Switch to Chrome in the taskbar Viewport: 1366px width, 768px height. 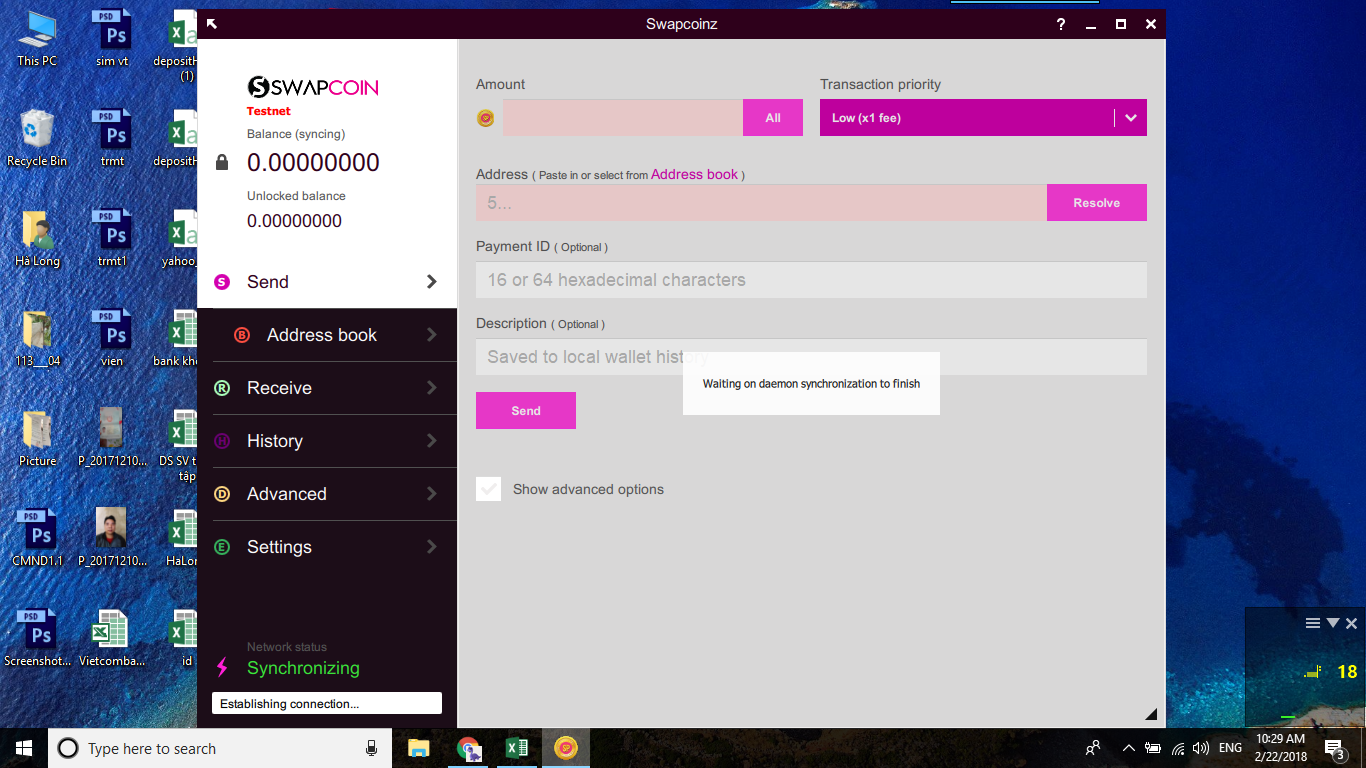[468, 748]
